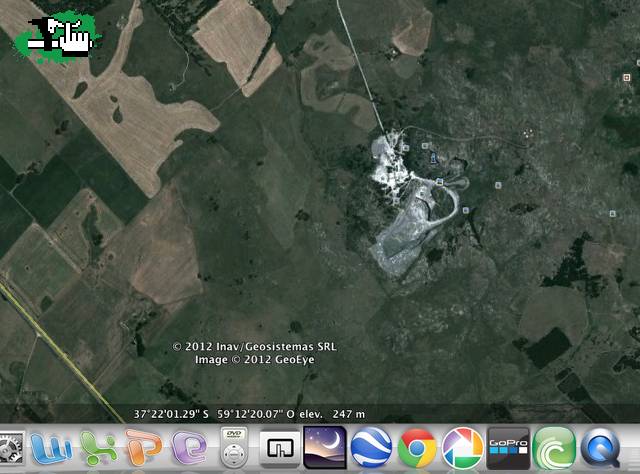Open Microsoft PowerPoint in the Dock
This screenshot has height=474, width=640.
pyautogui.click(x=144, y=448)
